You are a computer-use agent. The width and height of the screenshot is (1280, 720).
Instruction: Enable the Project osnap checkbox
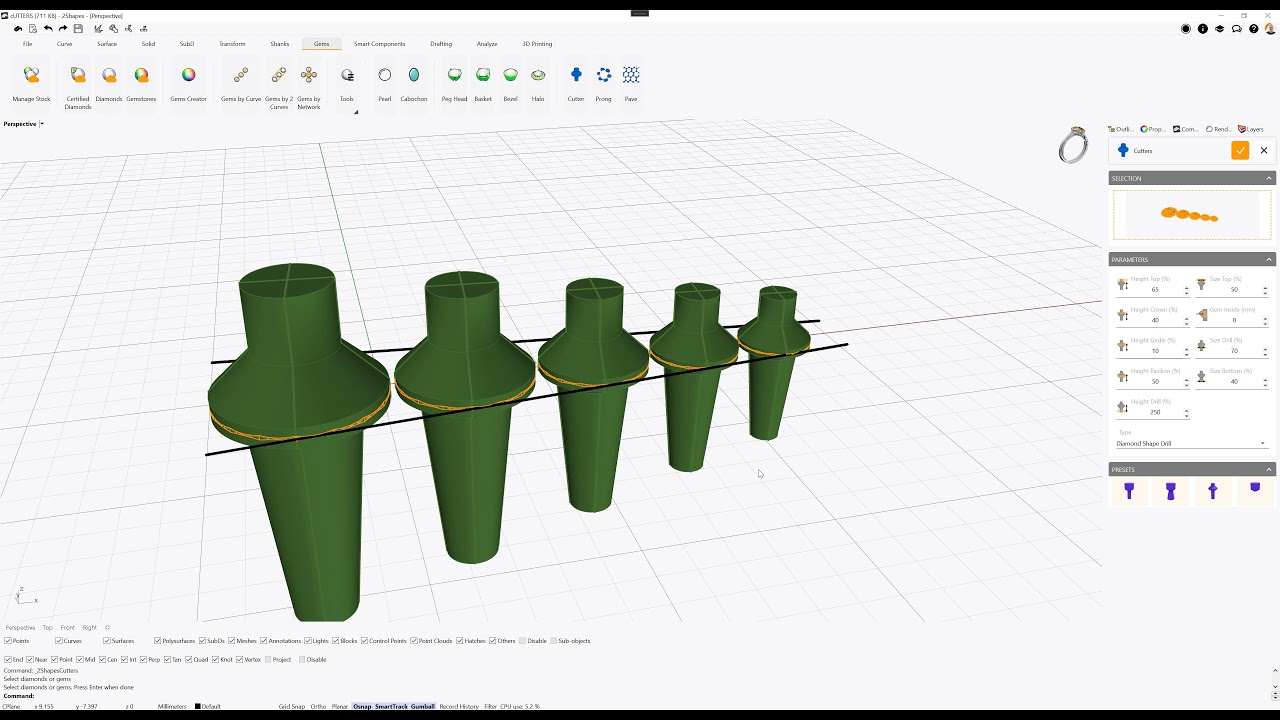tap(269, 660)
